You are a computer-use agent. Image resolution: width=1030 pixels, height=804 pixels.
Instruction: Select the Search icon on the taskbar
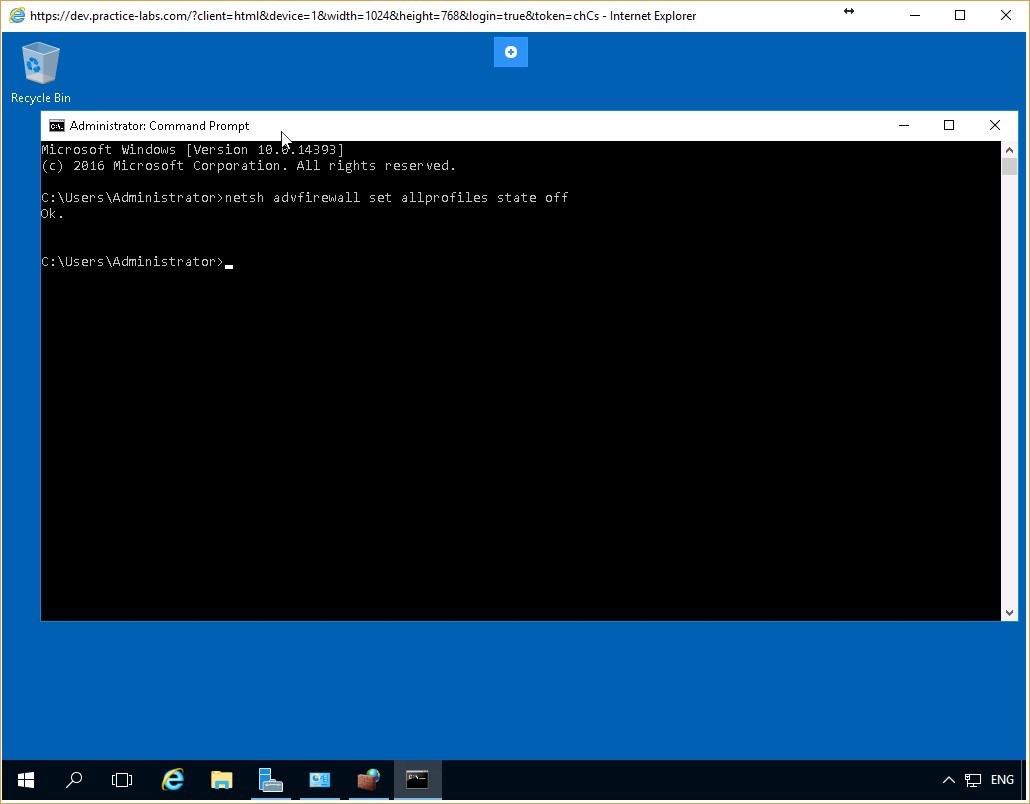pyautogui.click(x=73, y=780)
